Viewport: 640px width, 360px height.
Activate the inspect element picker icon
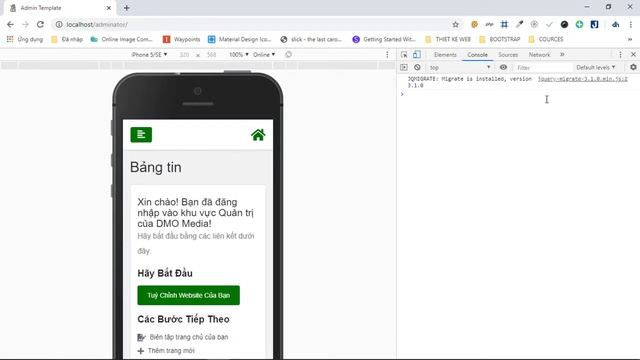click(x=404, y=54)
